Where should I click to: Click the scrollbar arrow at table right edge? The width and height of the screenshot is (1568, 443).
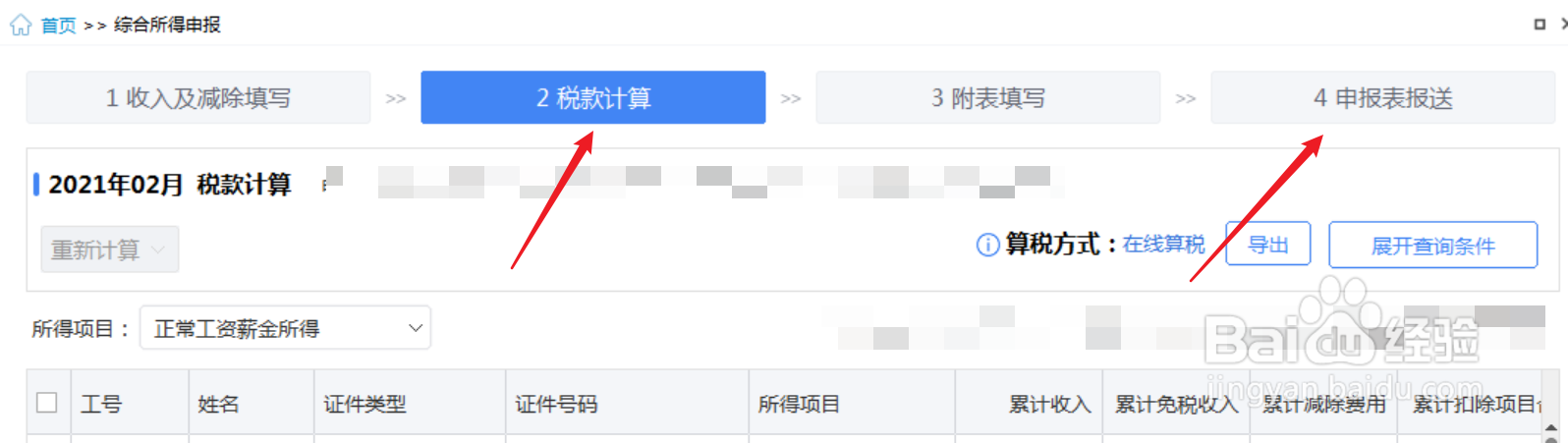tap(1551, 430)
